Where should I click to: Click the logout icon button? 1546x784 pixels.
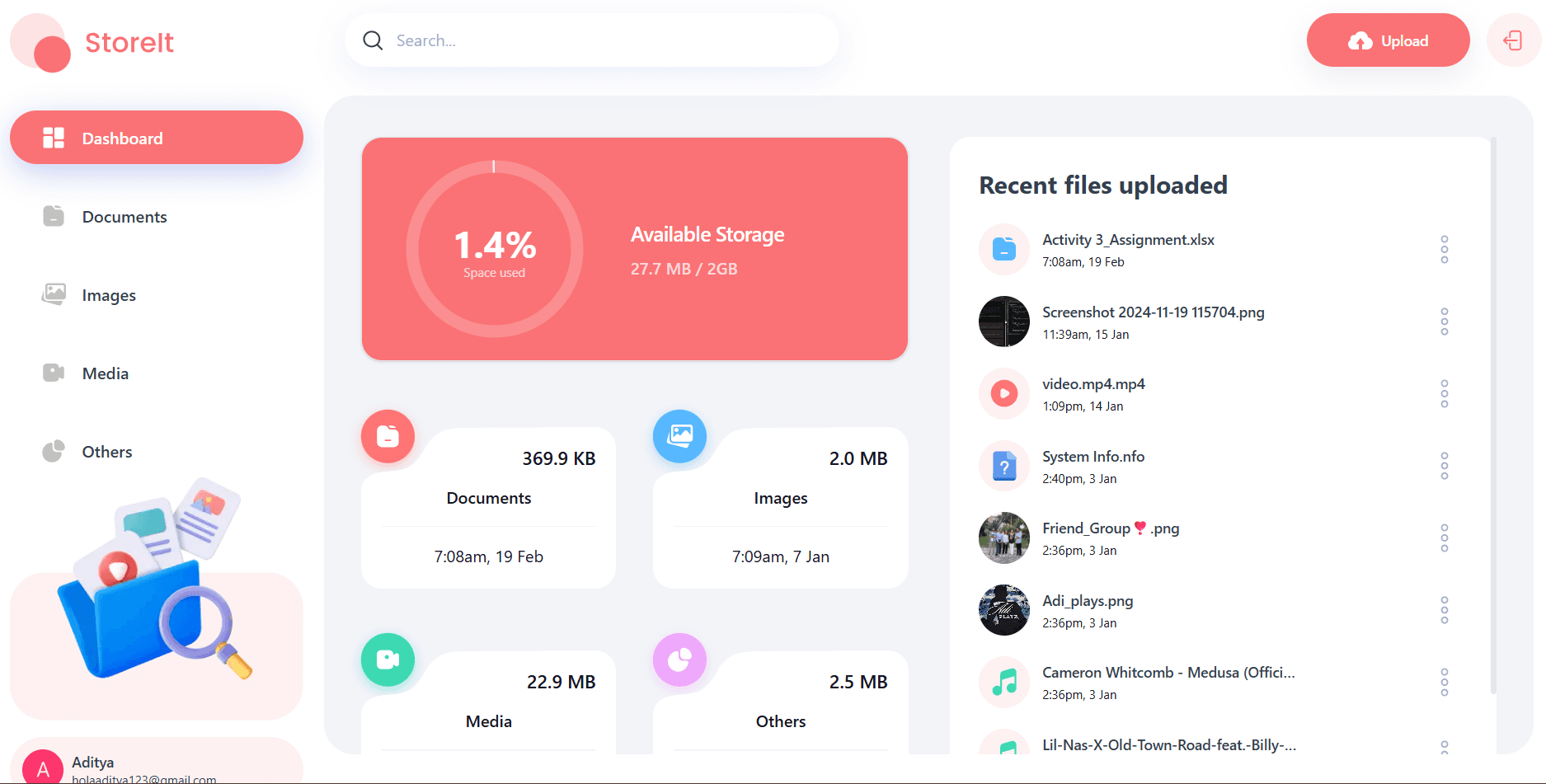tap(1512, 40)
